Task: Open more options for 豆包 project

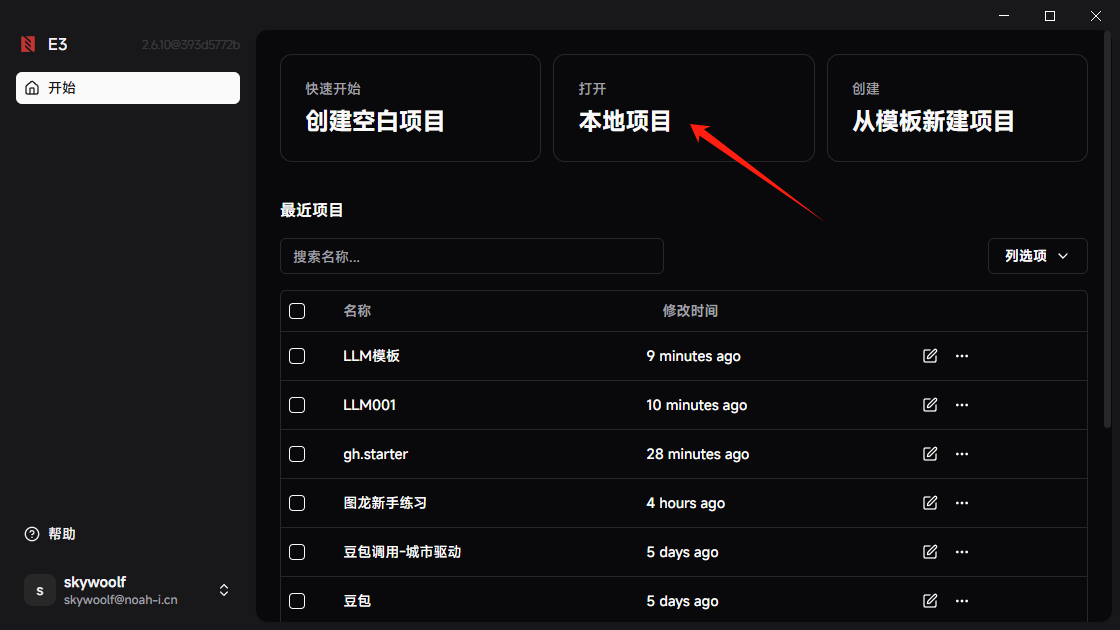Action: pyautogui.click(x=962, y=601)
